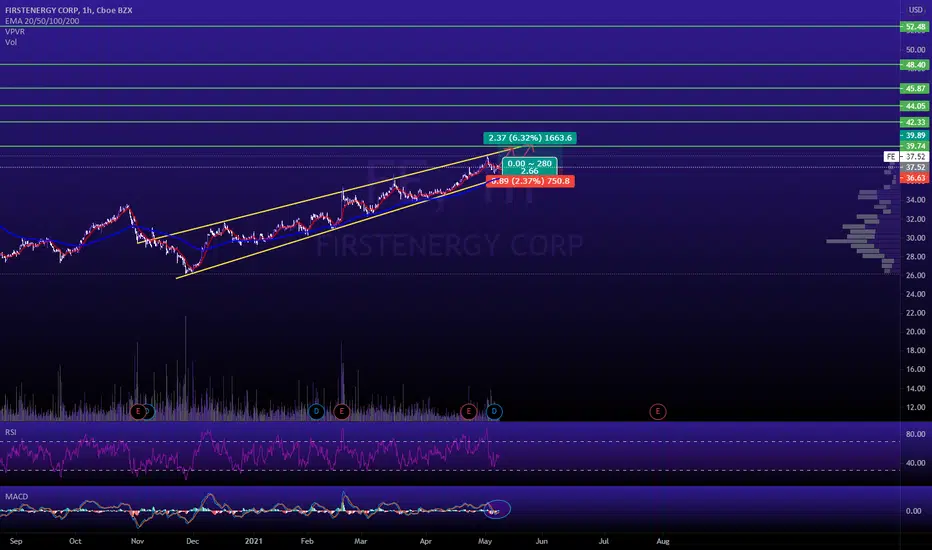Select the 45.87 horizontal line price label

click(x=915, y=88)
